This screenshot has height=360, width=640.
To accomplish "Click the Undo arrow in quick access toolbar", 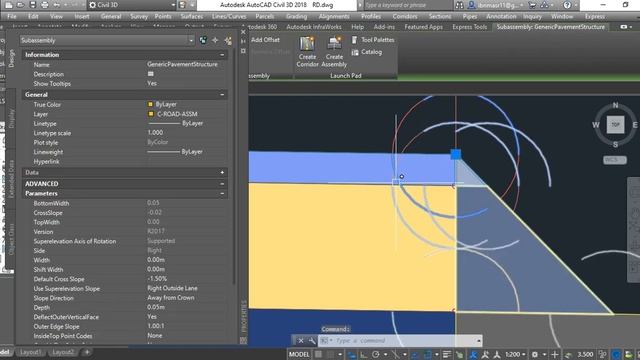I will (57, 5).
